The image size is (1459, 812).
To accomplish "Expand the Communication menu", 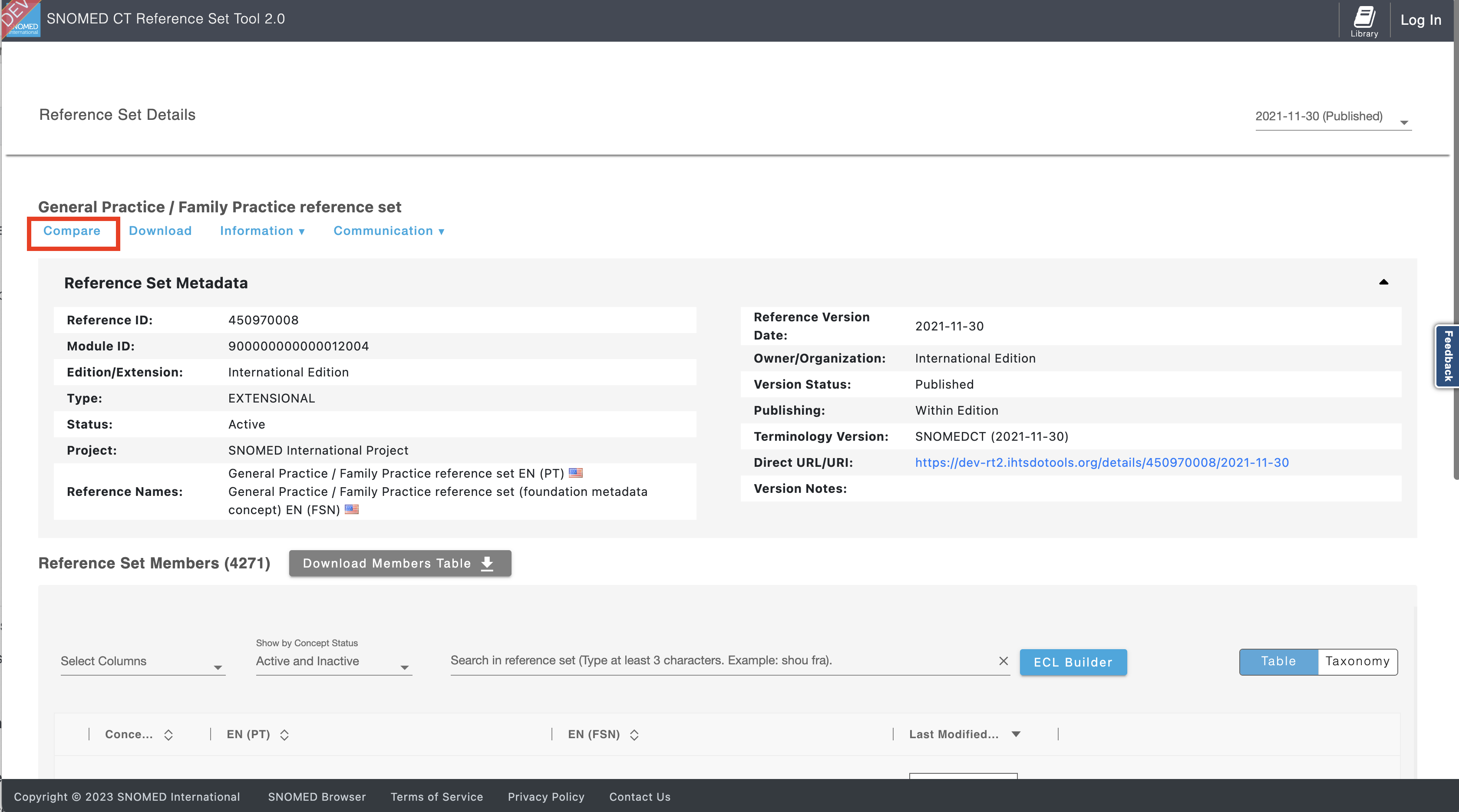I will click(389, 231).
